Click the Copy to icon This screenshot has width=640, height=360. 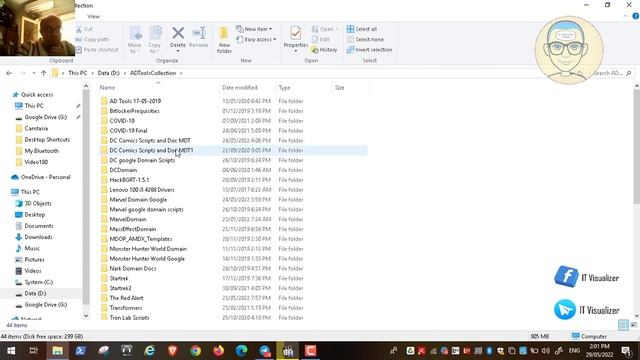click(x=155, y=40)
